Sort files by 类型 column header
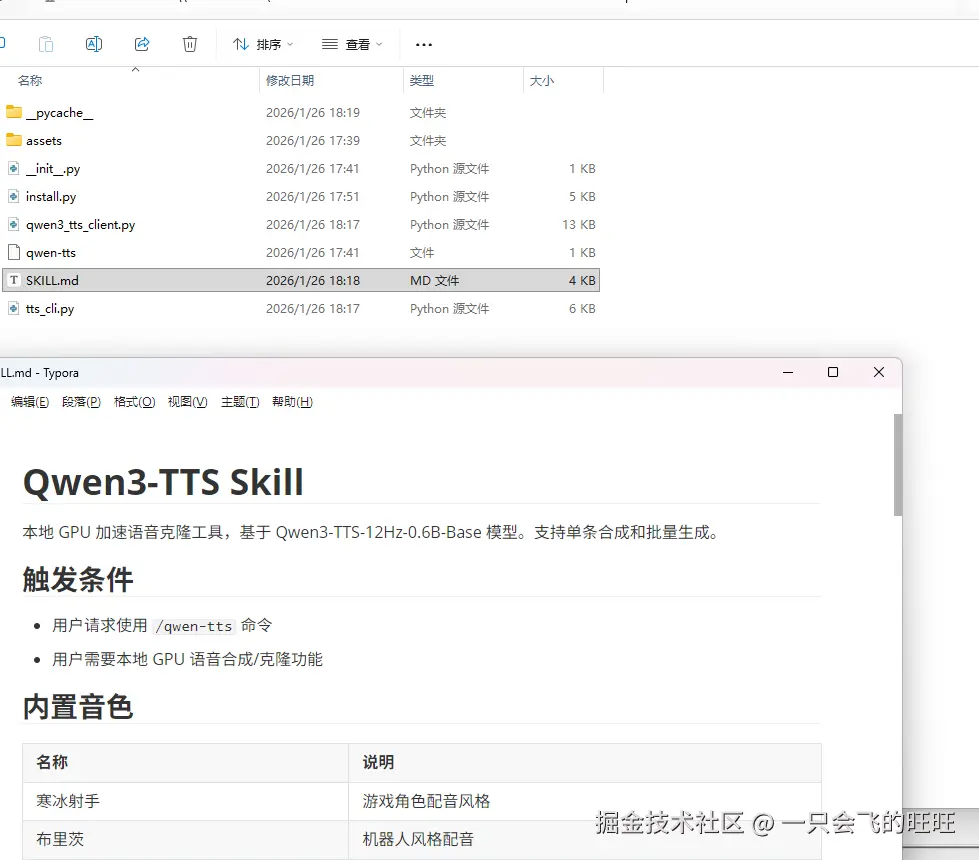Image resolution: width=979 pixels, height=860 pixels. [421, 81]
